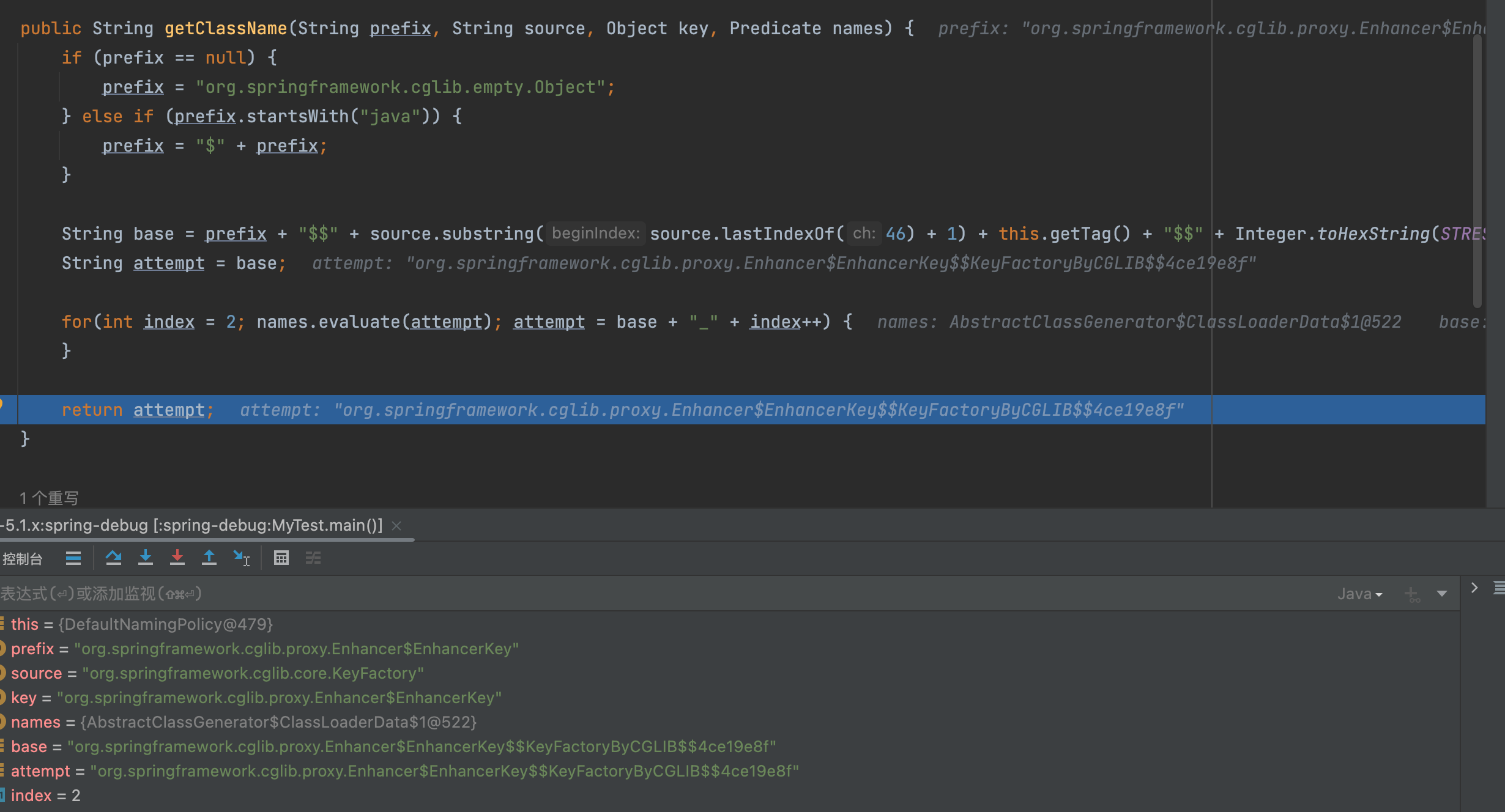Click the '1 个重写' override inlay hint
The width and height of the screenshot is (1505, 812).
point(49,498)
